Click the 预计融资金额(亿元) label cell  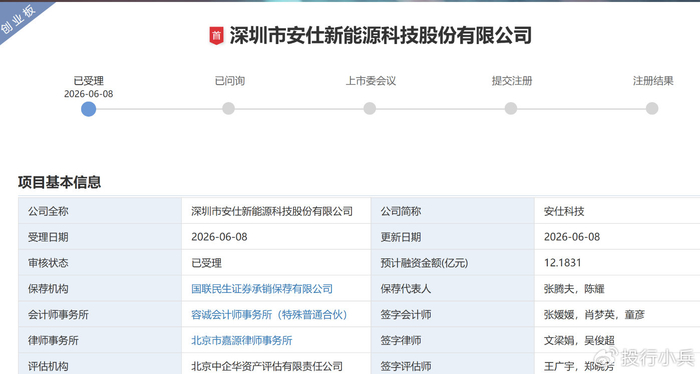[453, 263]
